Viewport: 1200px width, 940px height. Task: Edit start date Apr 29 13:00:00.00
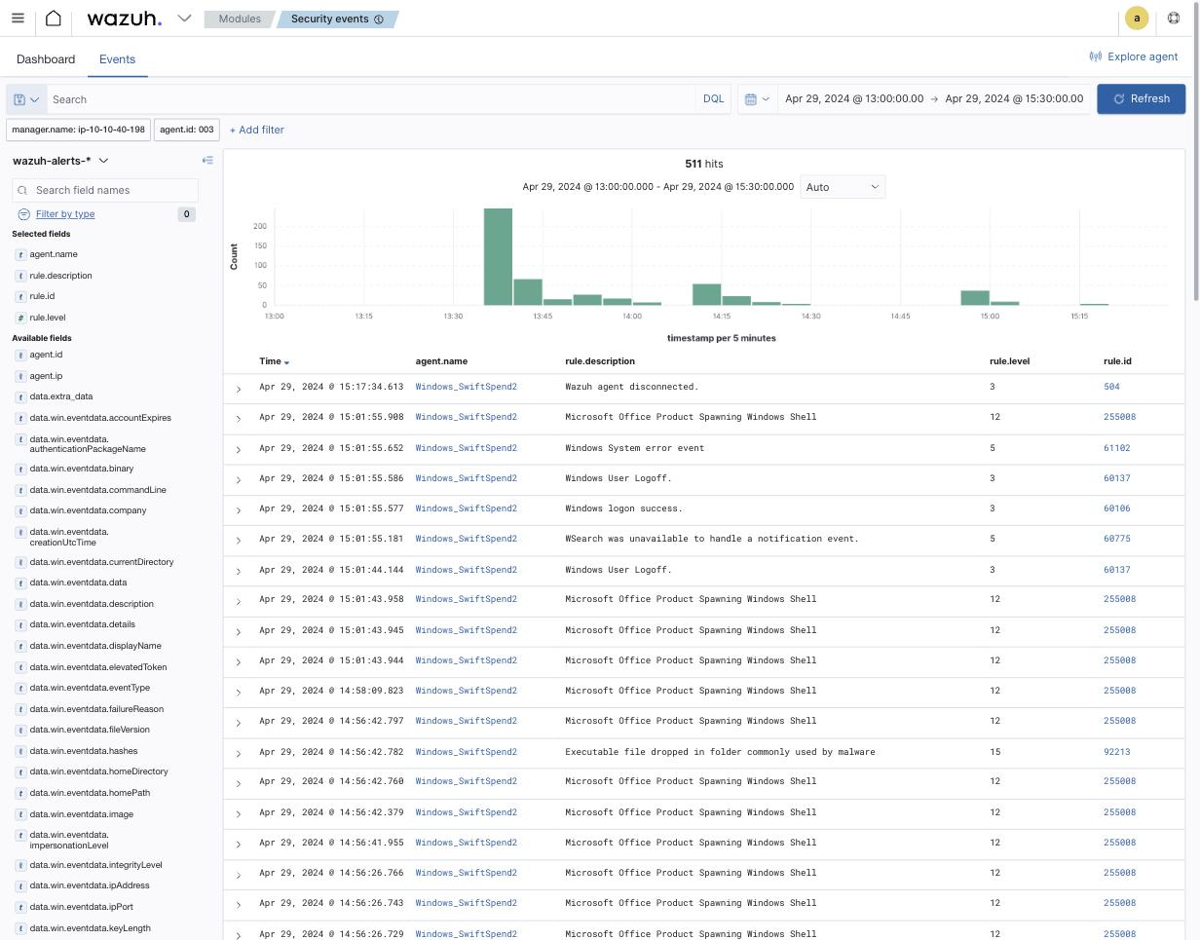[854, 99]
